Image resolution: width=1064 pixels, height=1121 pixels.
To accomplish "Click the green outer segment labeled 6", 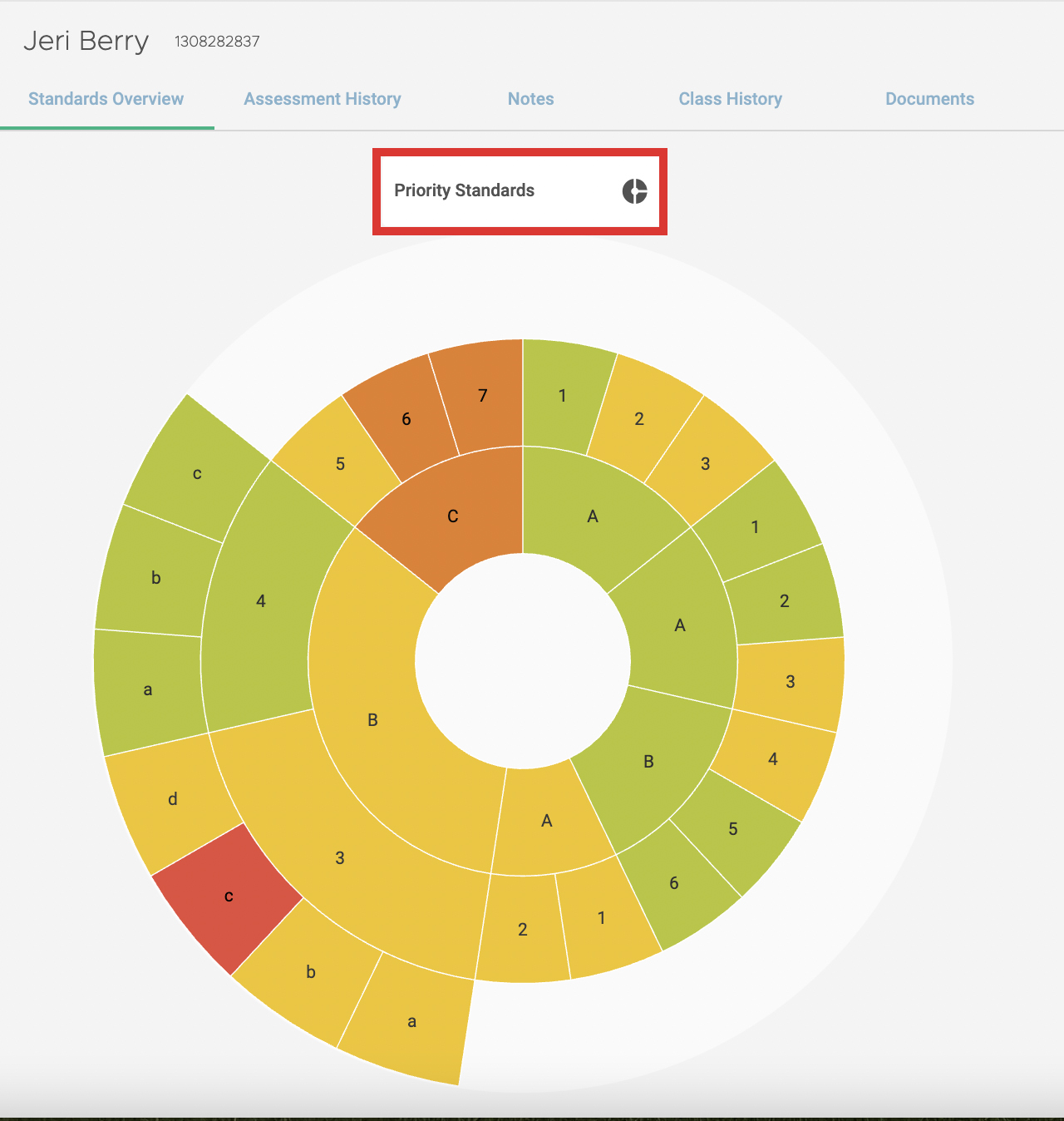I will pos(674,883).
